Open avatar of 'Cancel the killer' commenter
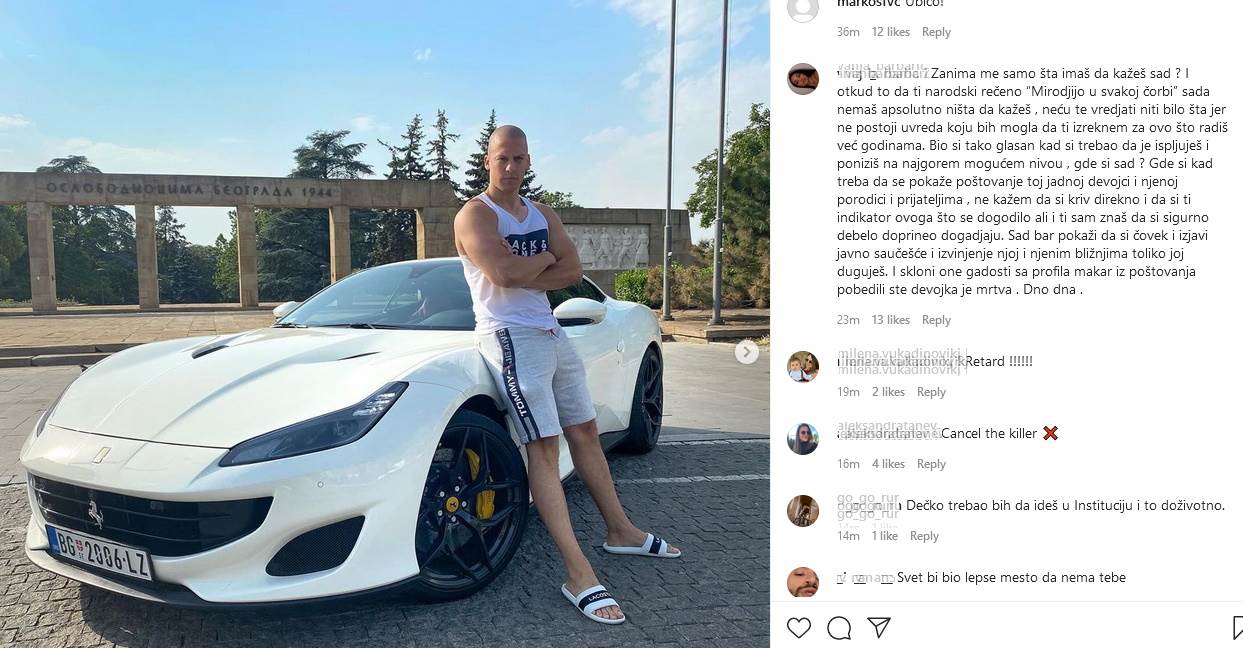 (803, 439)
